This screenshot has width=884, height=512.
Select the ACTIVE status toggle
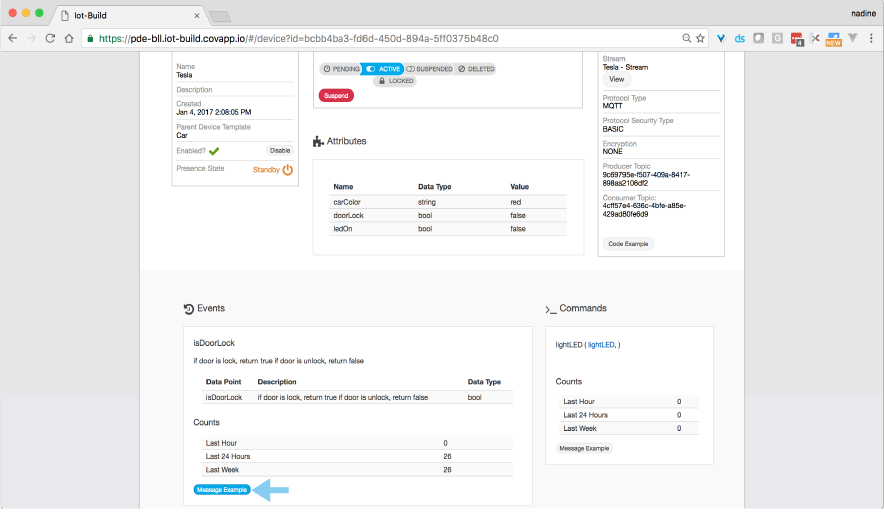pos(383,69)
